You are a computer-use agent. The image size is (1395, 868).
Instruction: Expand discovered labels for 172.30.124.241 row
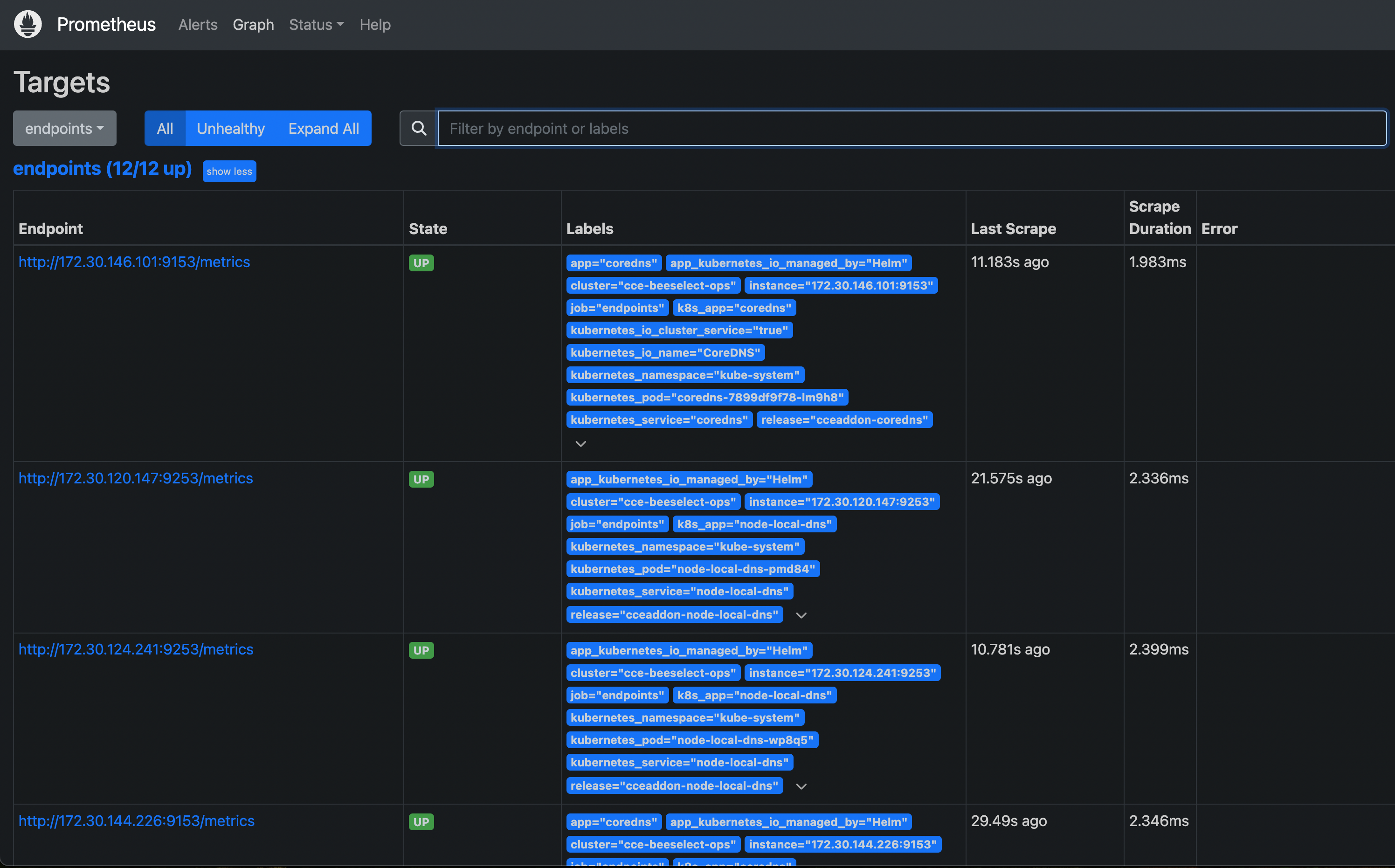[x=801, y=786]
